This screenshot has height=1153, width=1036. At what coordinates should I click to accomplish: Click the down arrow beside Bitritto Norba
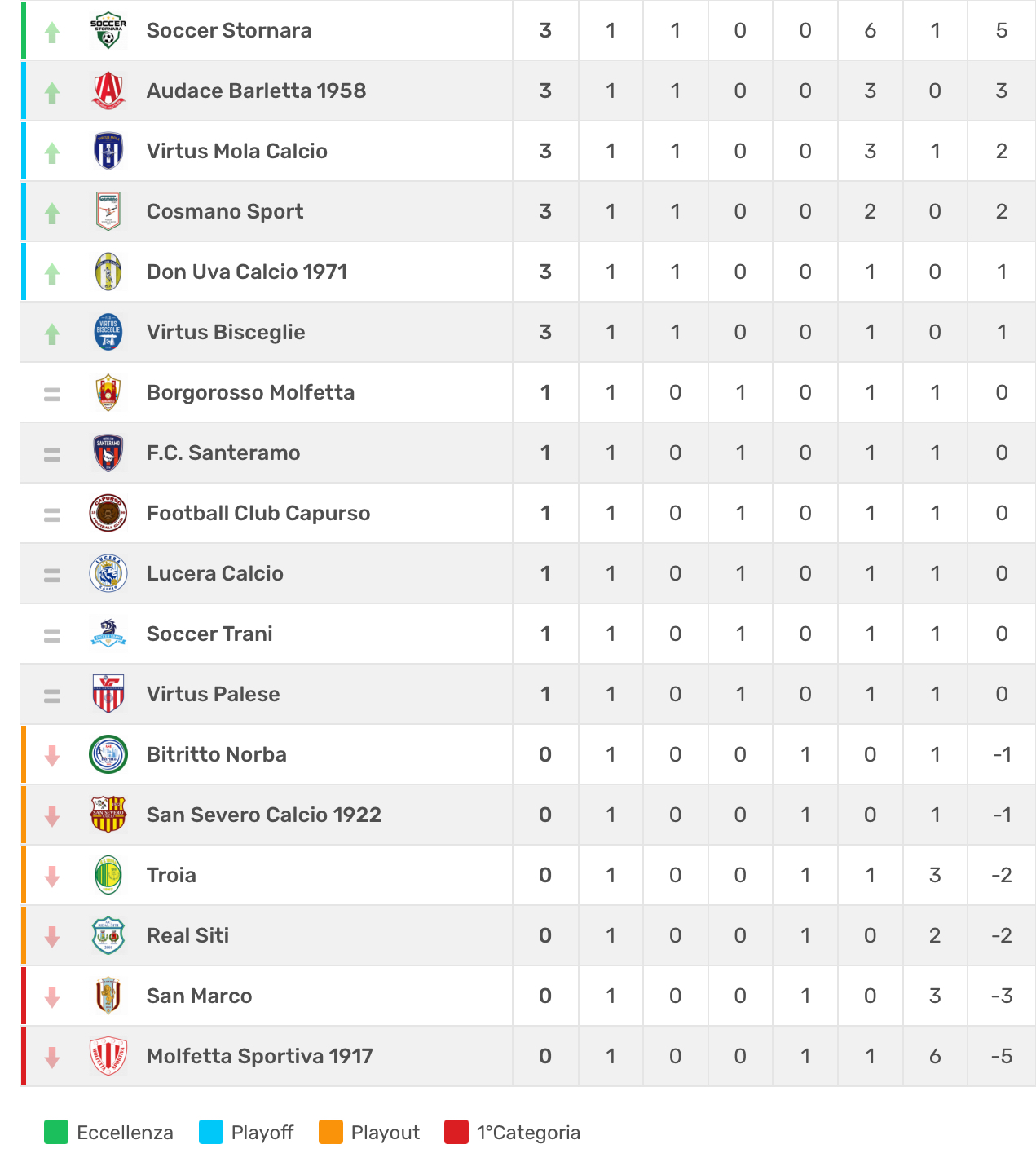(52, 755)
